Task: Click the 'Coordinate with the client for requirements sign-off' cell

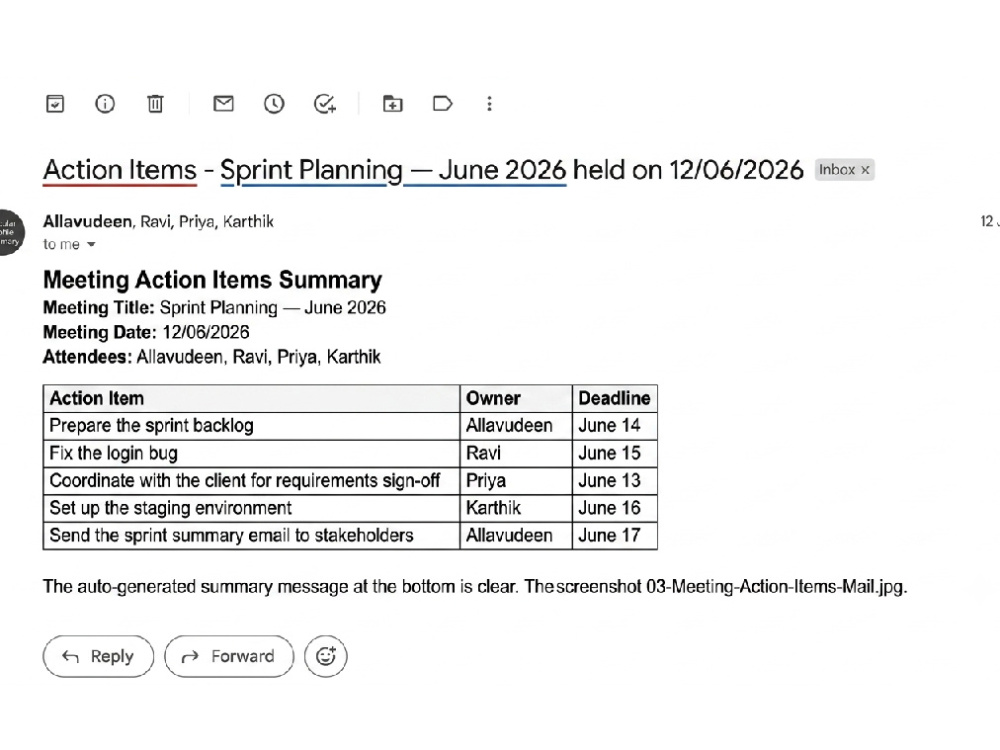Action: tap(251, 481)
